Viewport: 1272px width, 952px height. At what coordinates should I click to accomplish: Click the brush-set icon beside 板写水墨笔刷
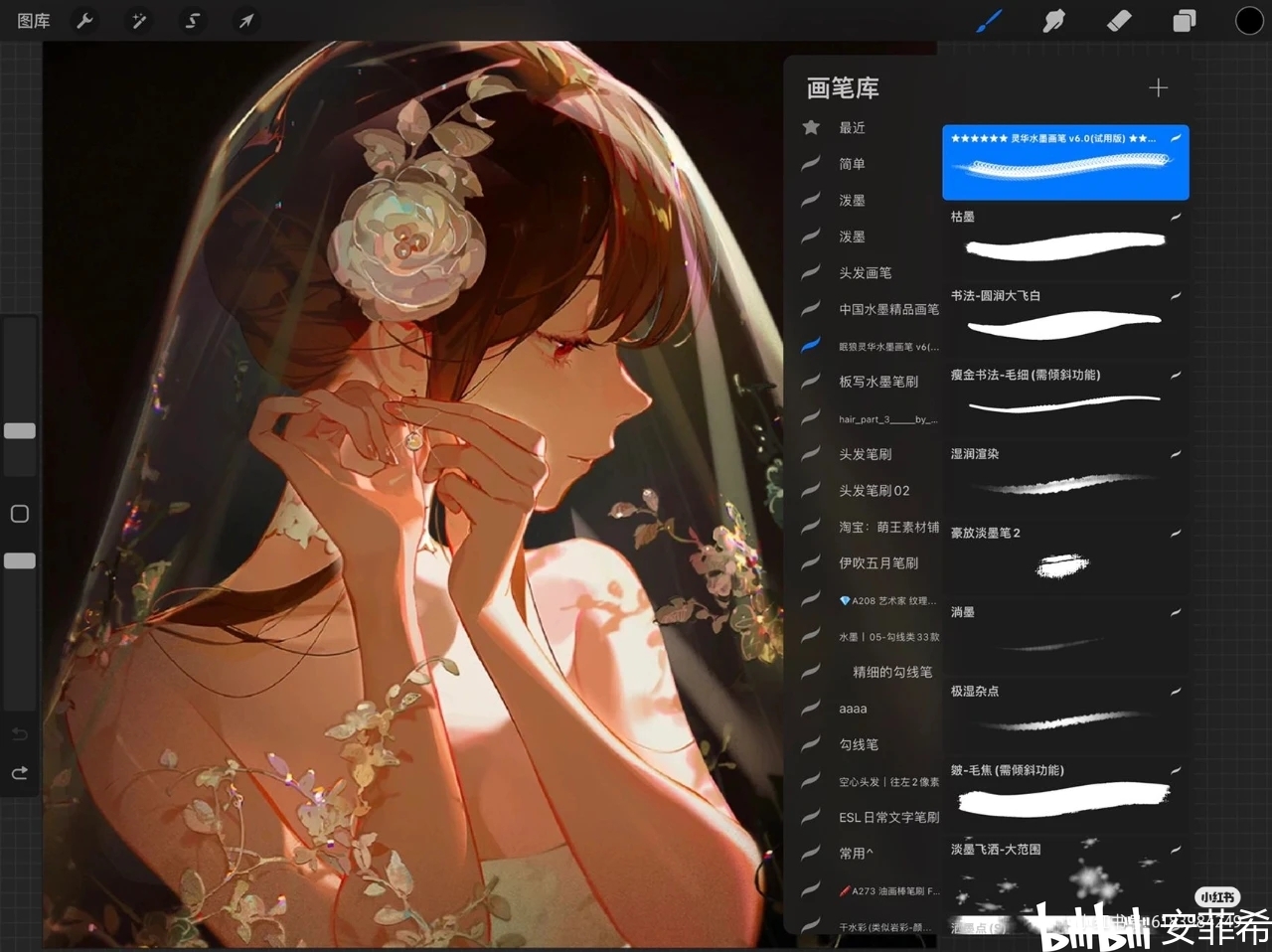811,381
